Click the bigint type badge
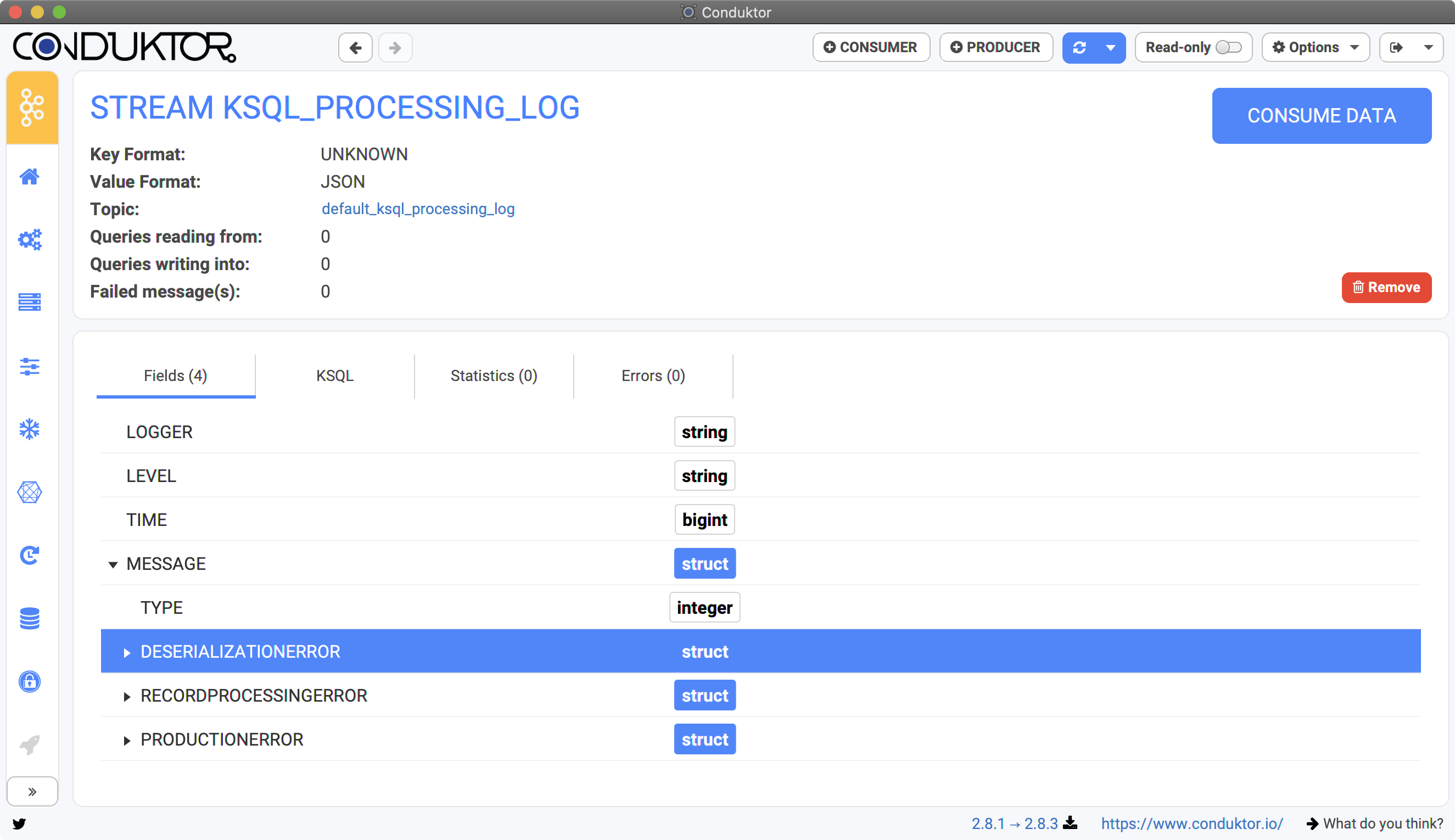Viewport: 1455px width, 840px height. [704, 519]
